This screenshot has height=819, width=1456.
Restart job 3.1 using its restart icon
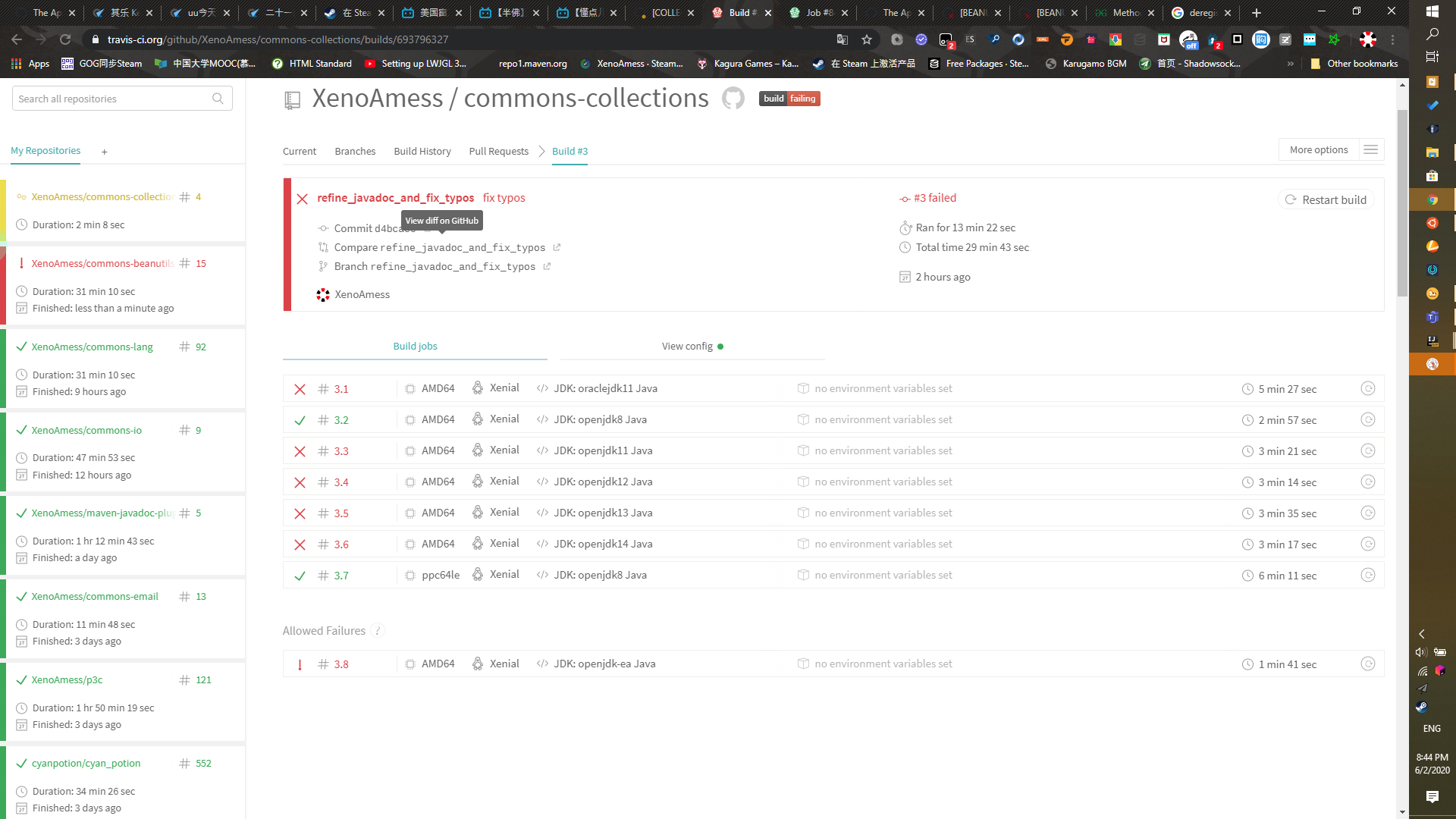point(1367,388)
